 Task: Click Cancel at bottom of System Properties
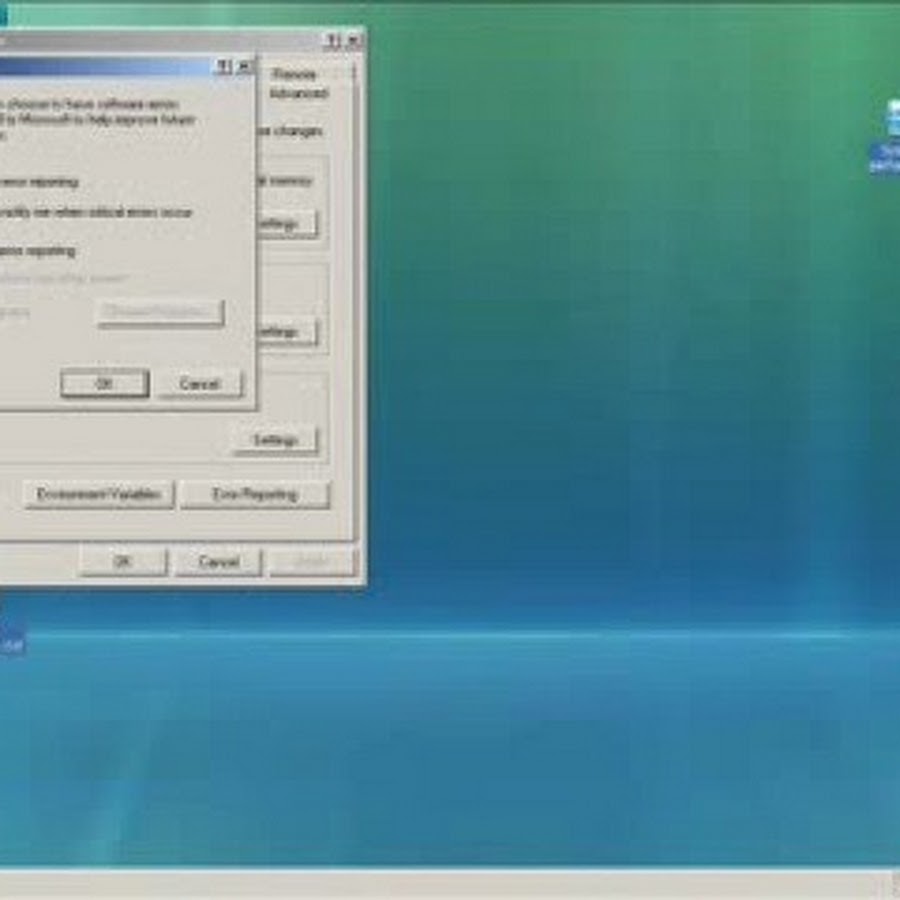[218, 562]
